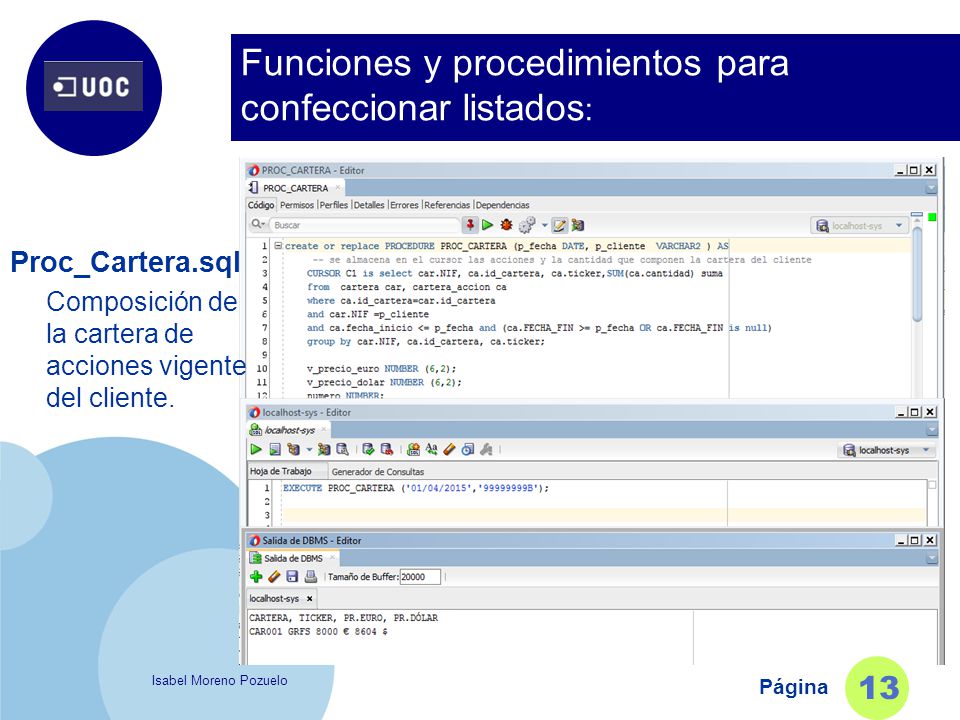Click the UOC logo
This screenshot has height=720, width=960.
click(x=94, y=88)
